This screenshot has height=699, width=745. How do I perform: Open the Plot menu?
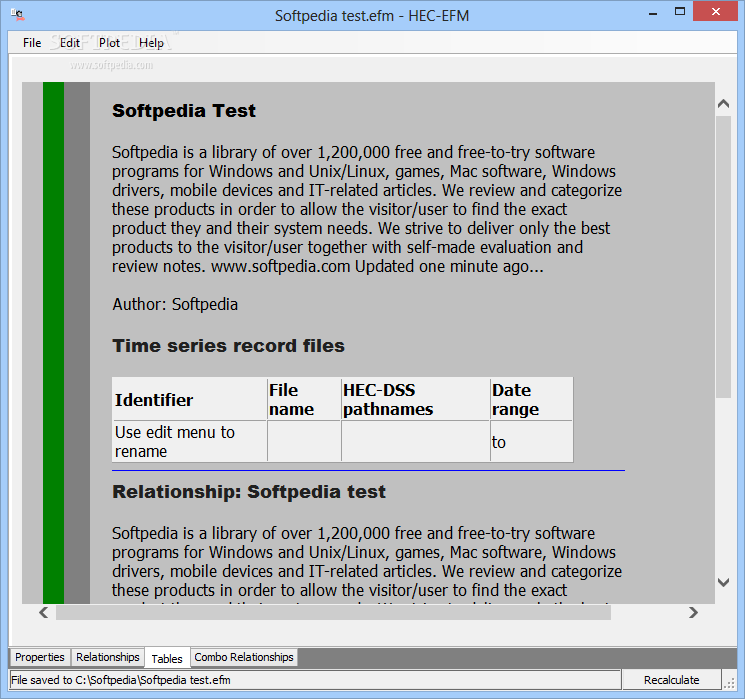pos(109,43)
